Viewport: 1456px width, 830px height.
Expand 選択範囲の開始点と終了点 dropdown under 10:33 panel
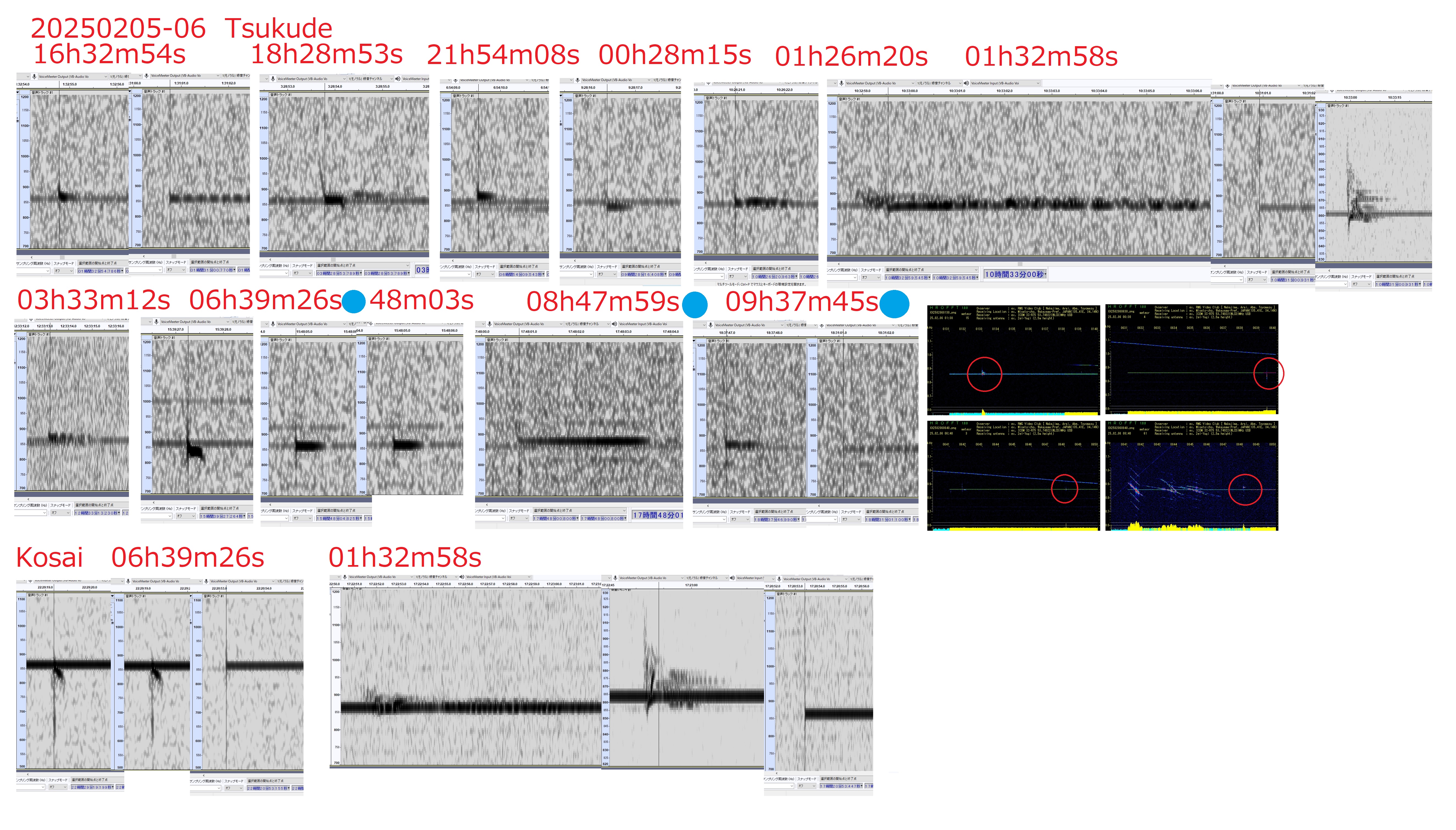tap(976, 270)
